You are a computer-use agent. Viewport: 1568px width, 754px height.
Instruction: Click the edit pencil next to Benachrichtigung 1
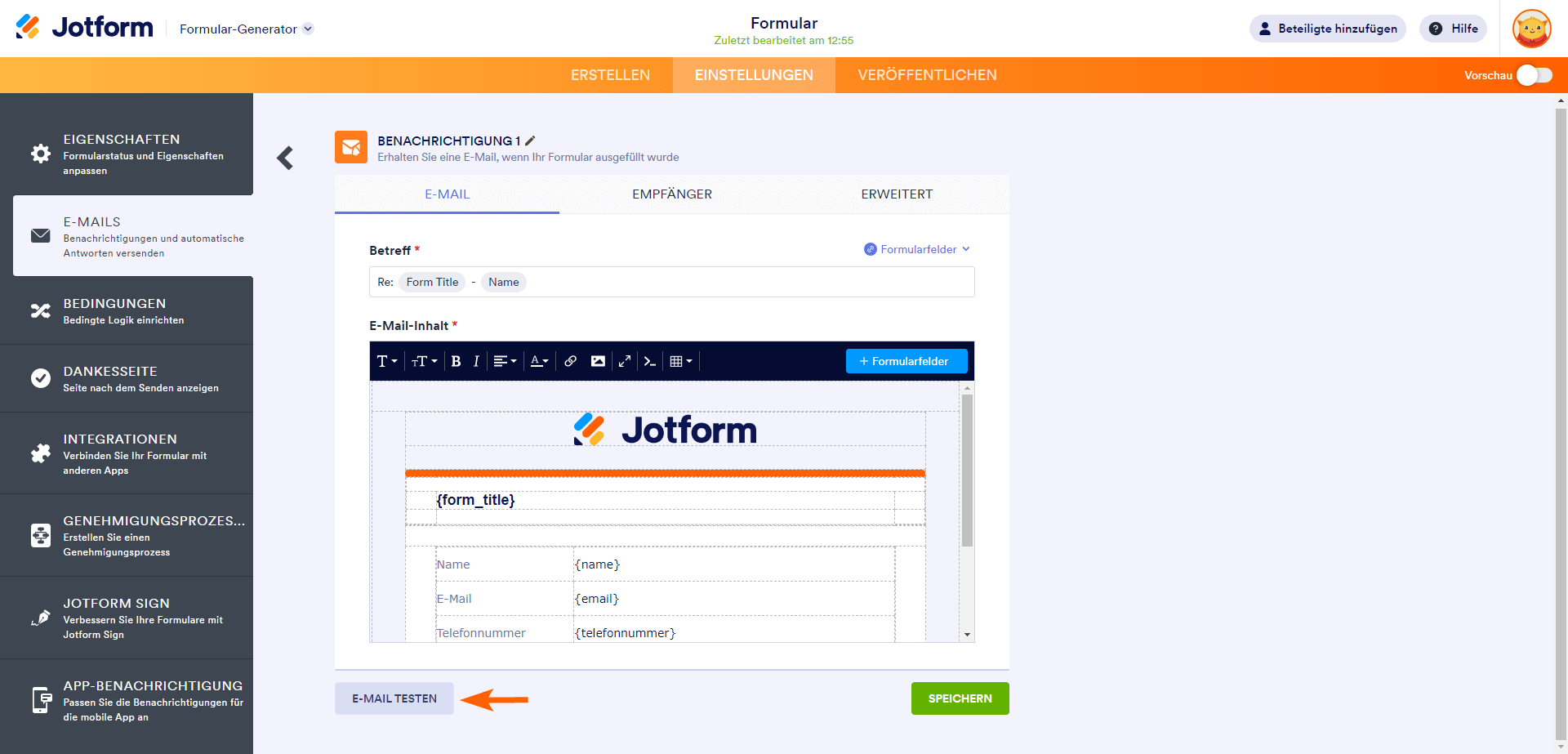tap(530, 141)
